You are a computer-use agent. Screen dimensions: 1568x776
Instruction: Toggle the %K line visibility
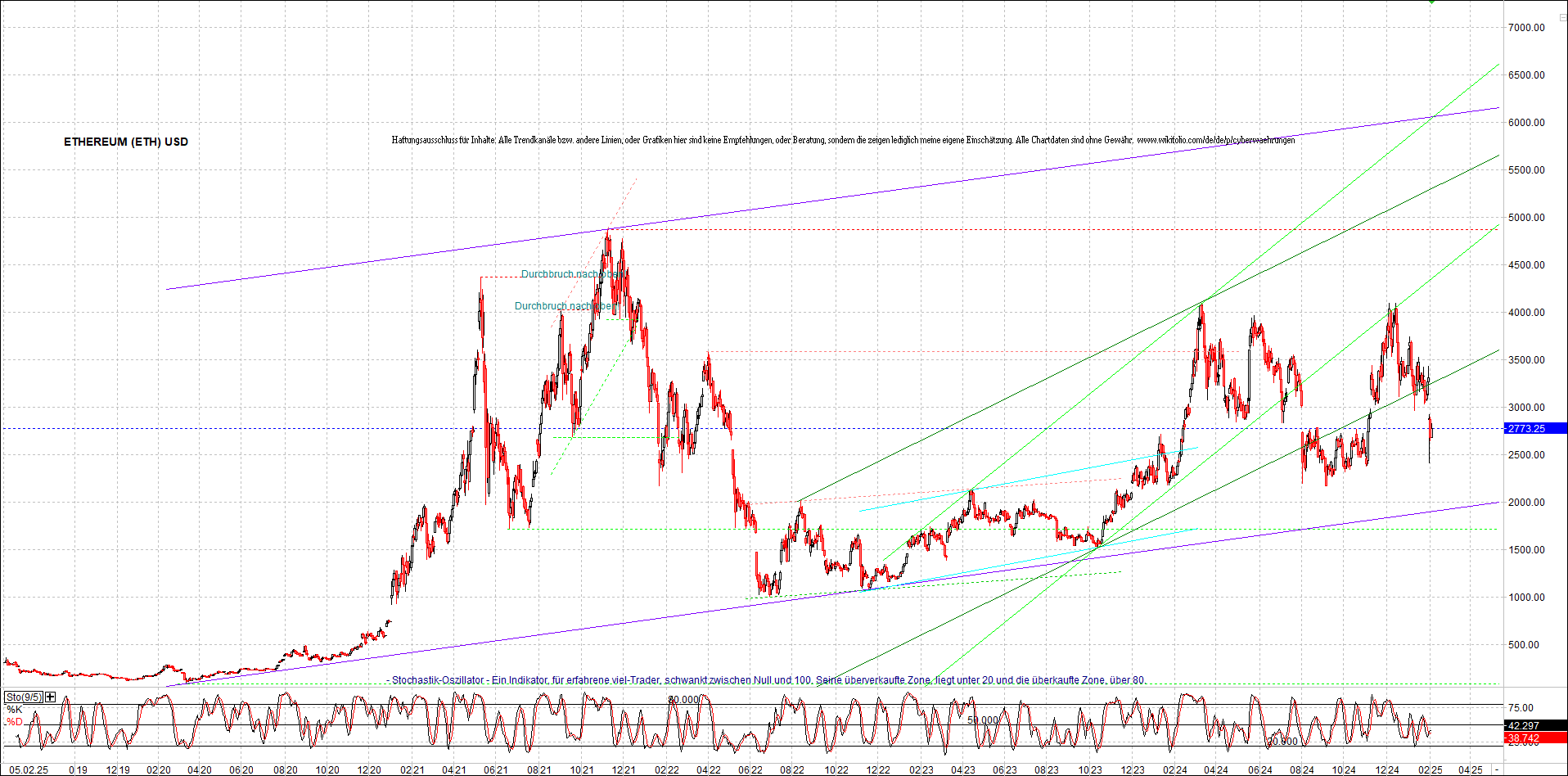[14, 710]
